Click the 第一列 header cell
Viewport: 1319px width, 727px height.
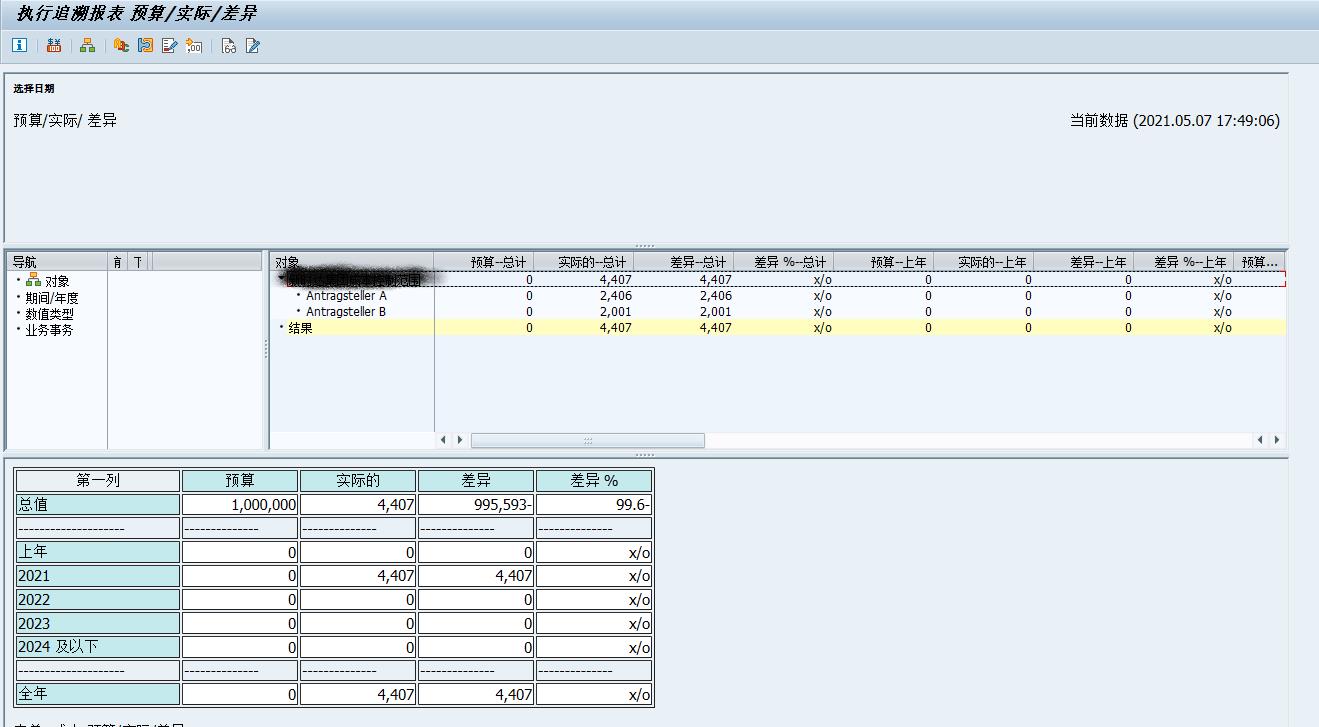click(x=98, y=481)
